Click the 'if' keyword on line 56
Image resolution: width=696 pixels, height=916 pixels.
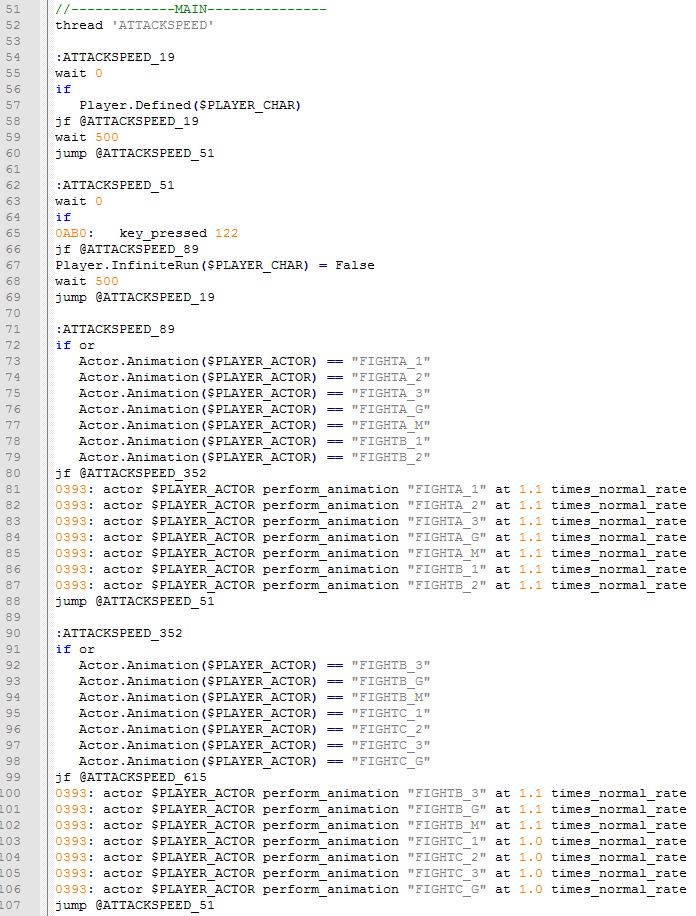[x=63, y=89]
